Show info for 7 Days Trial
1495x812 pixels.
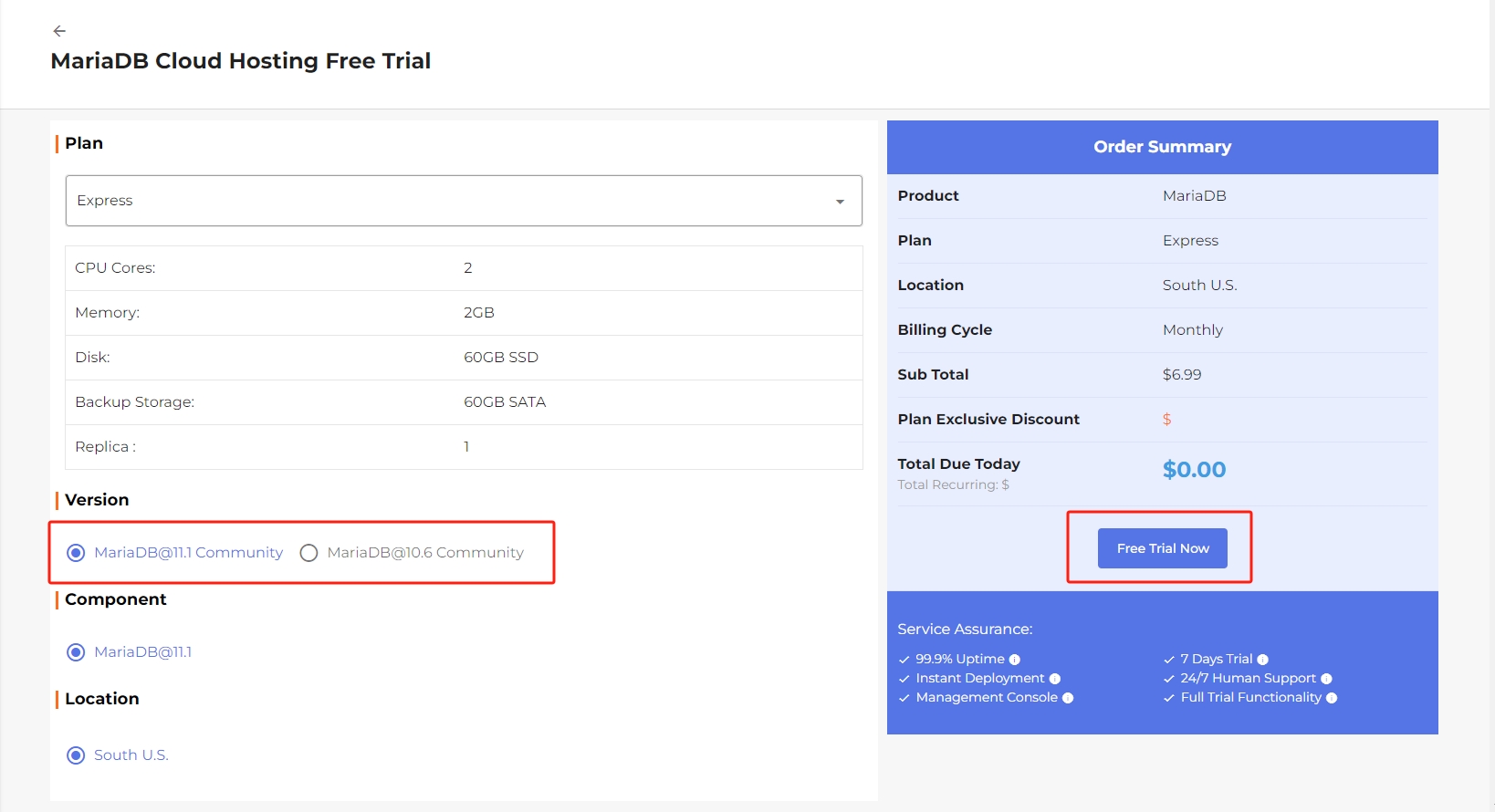tap(1263, 660)
